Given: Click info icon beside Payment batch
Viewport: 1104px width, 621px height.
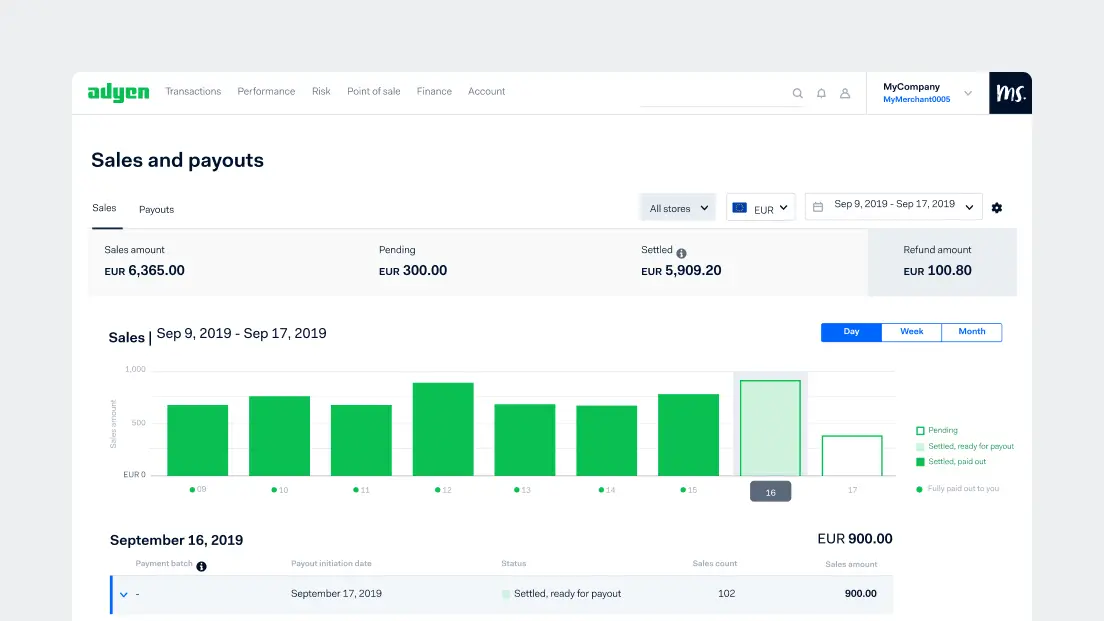Looking at the screenshot, I should (201, 566).
